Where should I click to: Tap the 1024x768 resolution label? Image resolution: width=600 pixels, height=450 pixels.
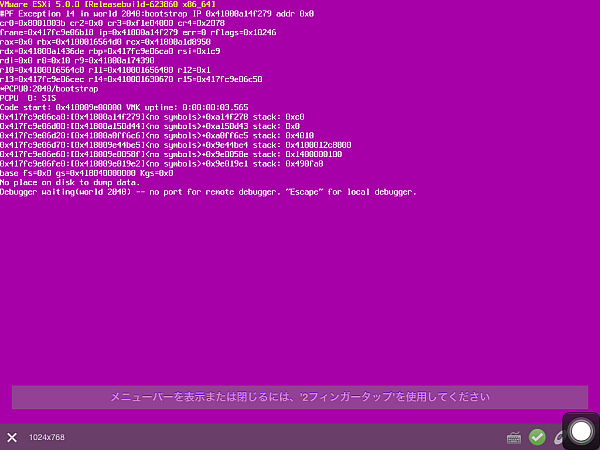click(47, 437)
